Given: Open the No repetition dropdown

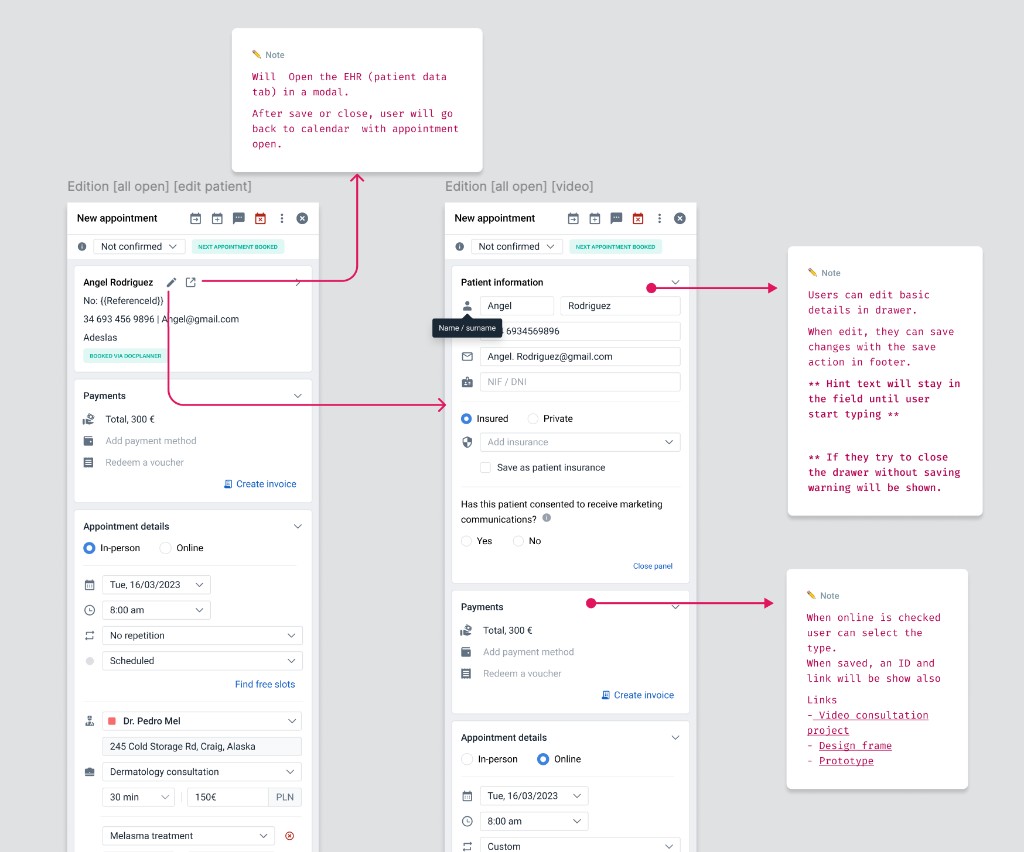Looking at the screenshot, I should tap(202, 635).
